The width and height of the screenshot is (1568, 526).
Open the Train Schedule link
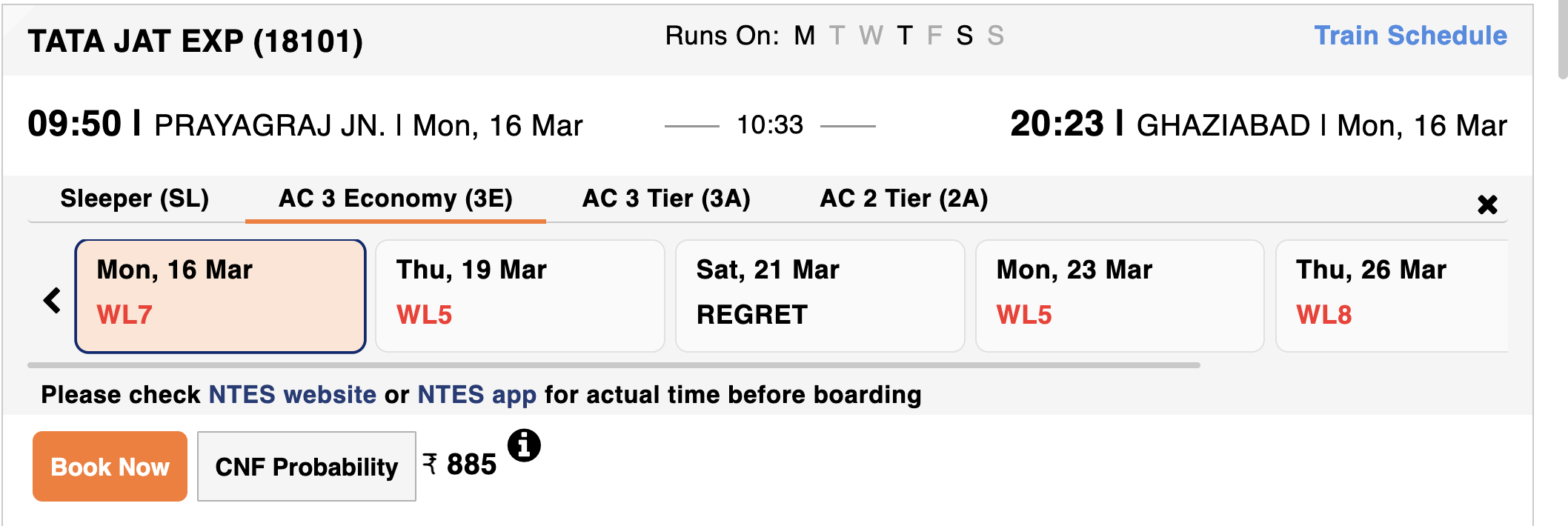pos(1410,36)
